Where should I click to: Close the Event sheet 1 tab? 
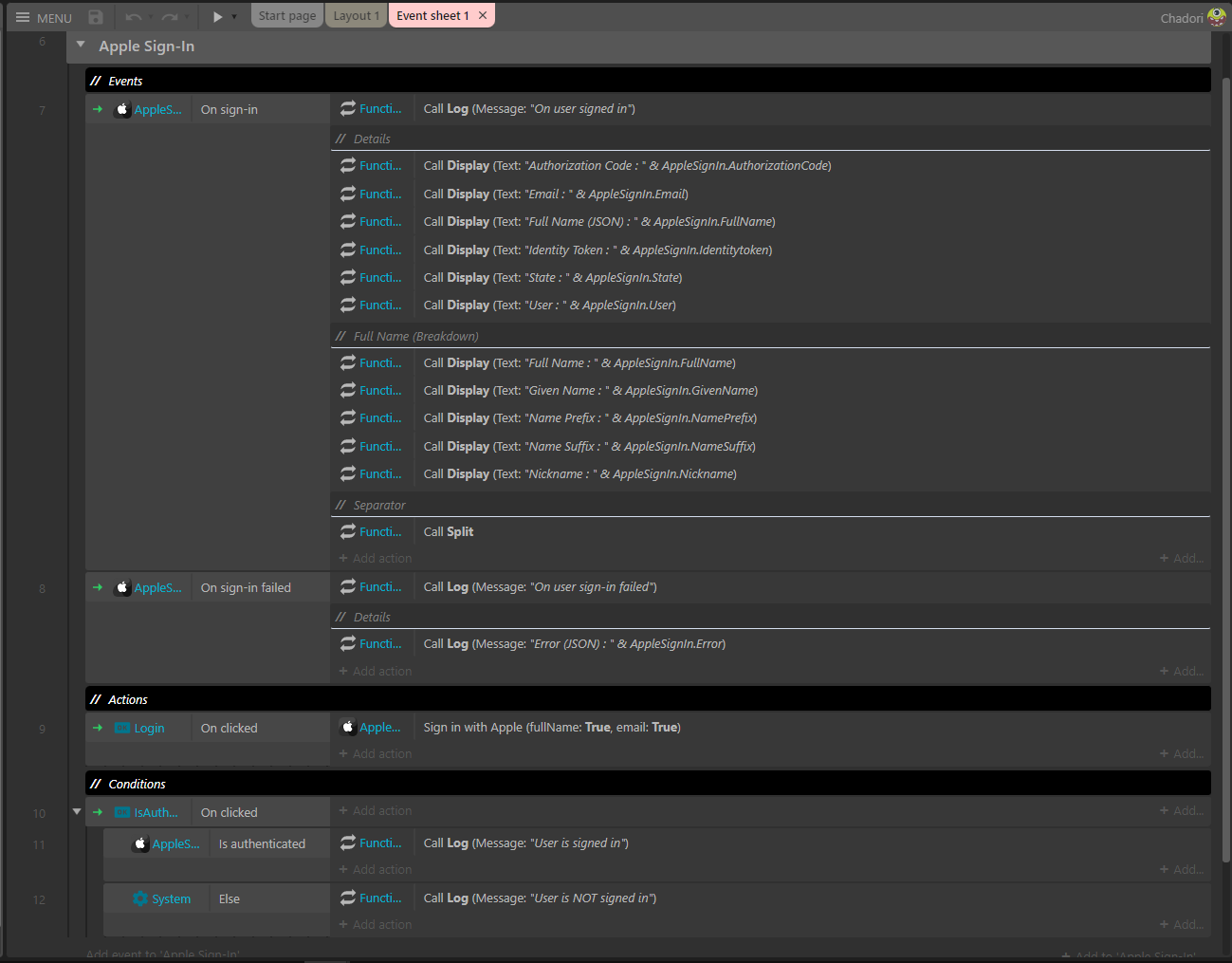point(483,15)
